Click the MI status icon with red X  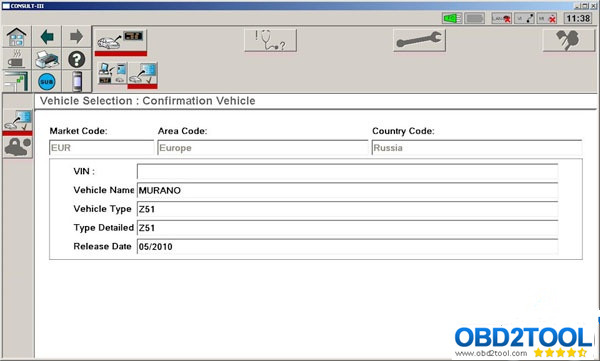(x=547, y=18)
